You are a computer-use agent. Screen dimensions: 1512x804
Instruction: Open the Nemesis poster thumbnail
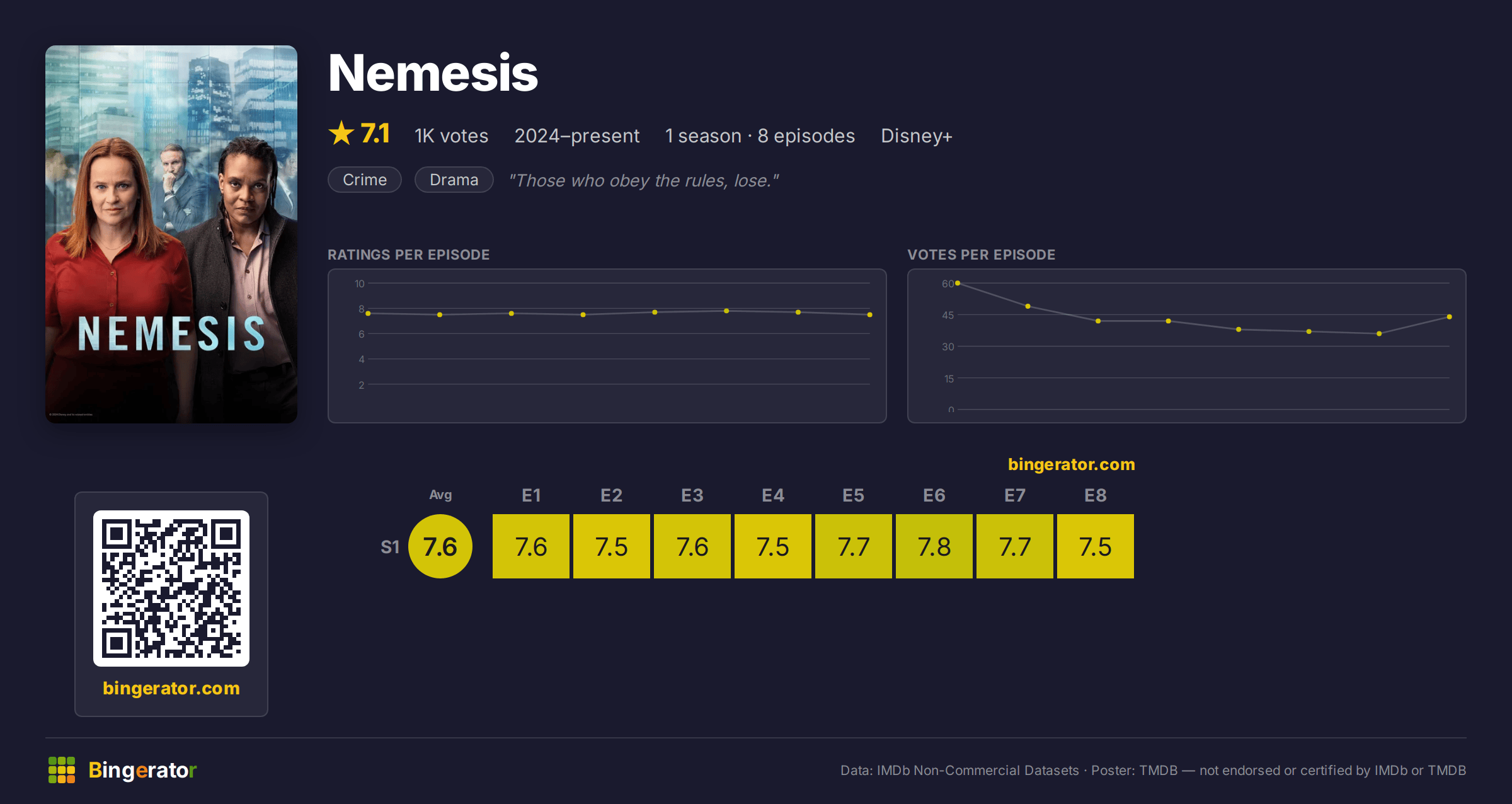[x=171, y=234]
